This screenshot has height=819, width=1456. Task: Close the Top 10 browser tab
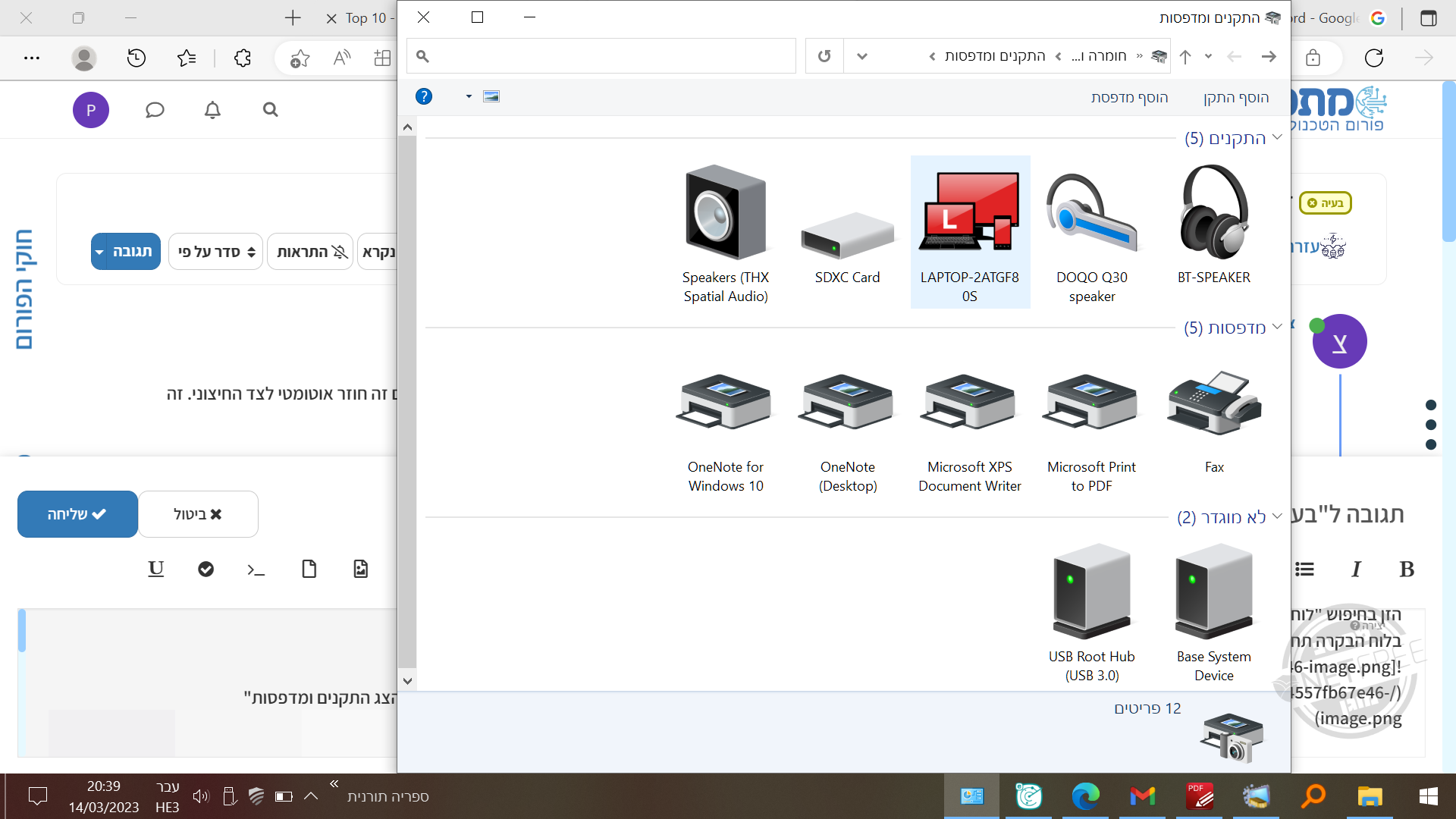pos(331,18)
